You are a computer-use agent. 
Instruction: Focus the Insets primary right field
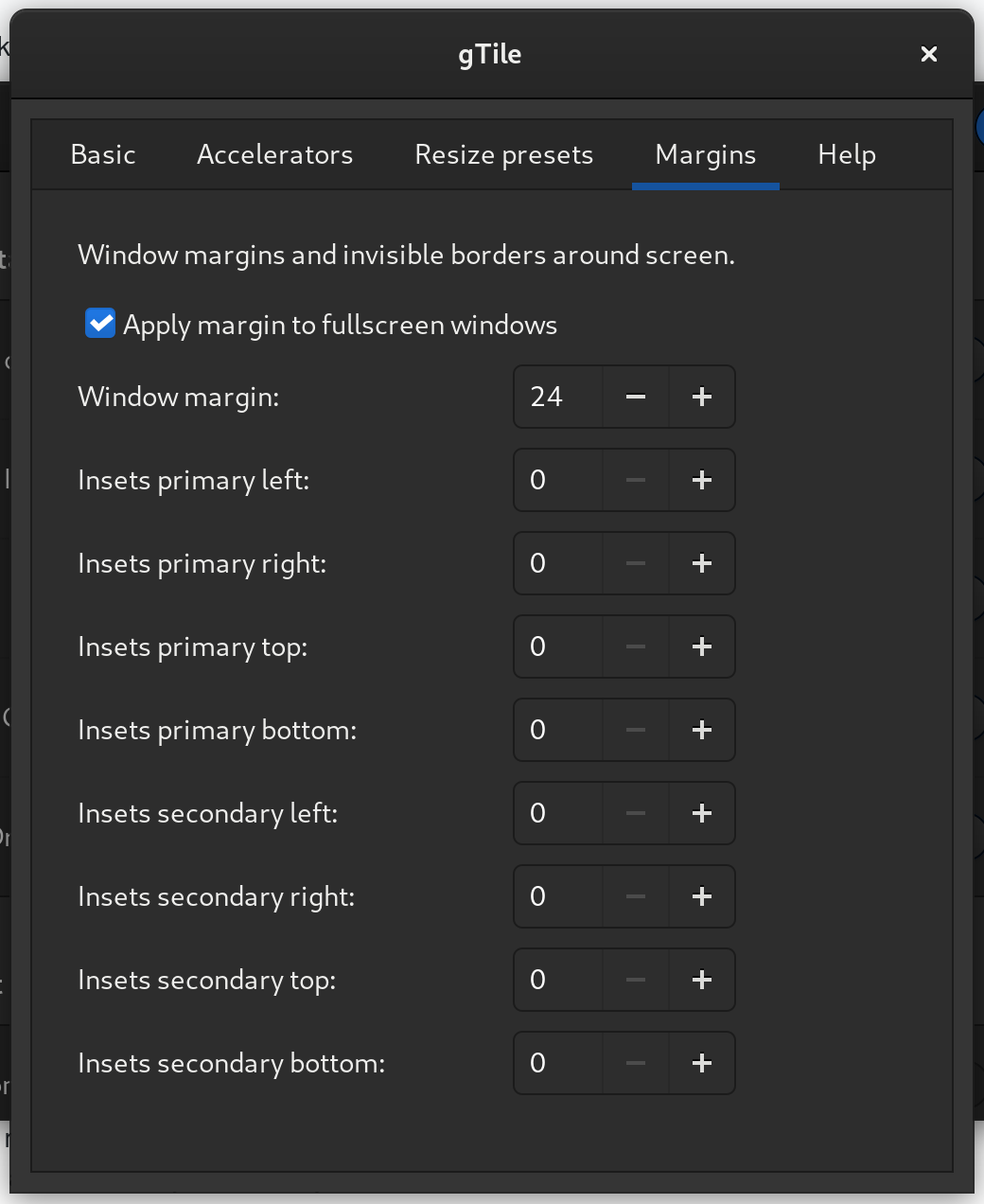(558, 563)
